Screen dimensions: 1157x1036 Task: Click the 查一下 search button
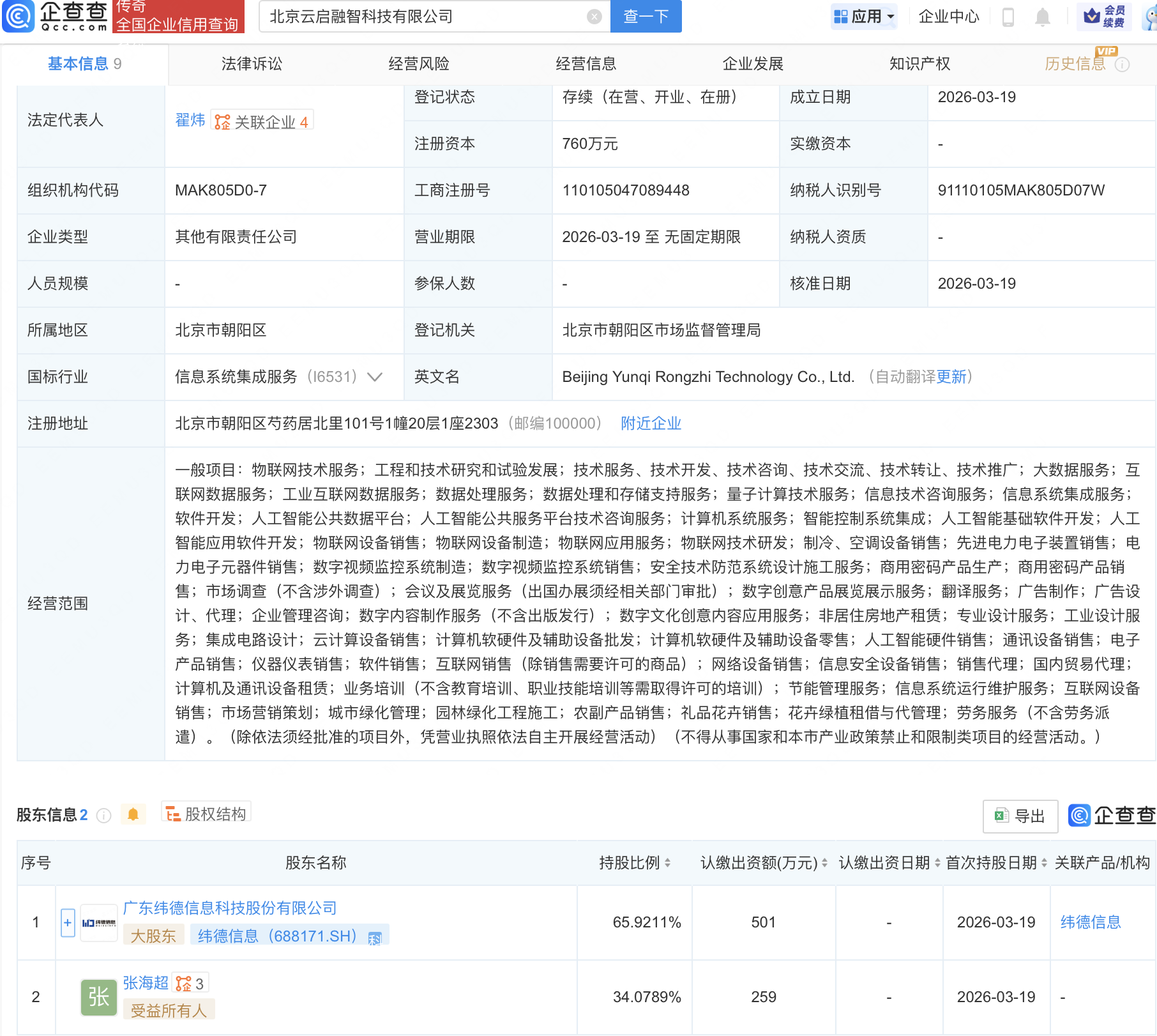pyautogui.click(x=646, y=17)
